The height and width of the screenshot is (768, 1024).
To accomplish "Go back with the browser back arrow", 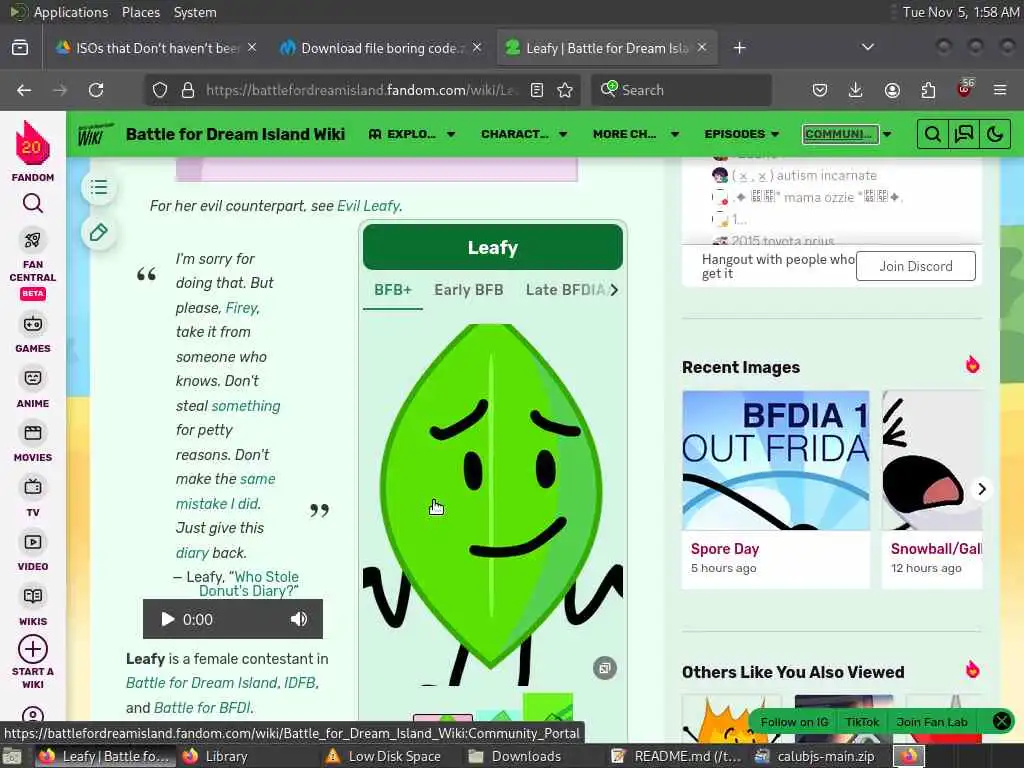I will click(x=24, y=89).
